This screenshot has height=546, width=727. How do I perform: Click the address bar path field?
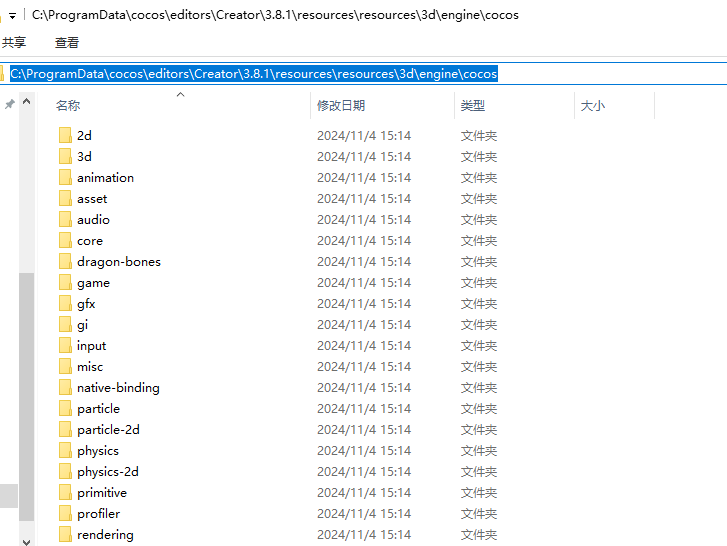pyautogui.click(x=364, y=74)
